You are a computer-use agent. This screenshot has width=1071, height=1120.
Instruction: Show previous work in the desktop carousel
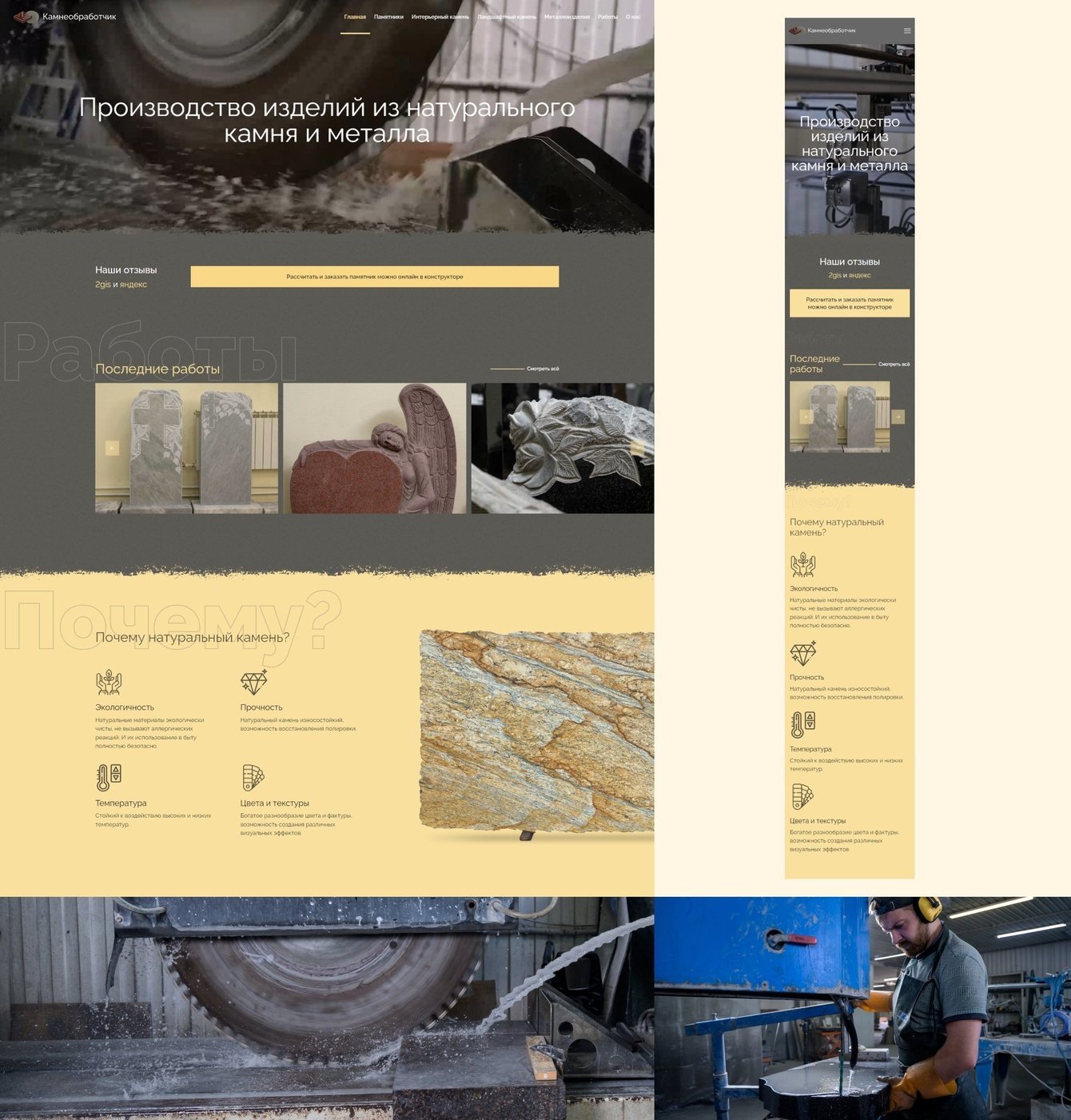pos(112,448)
